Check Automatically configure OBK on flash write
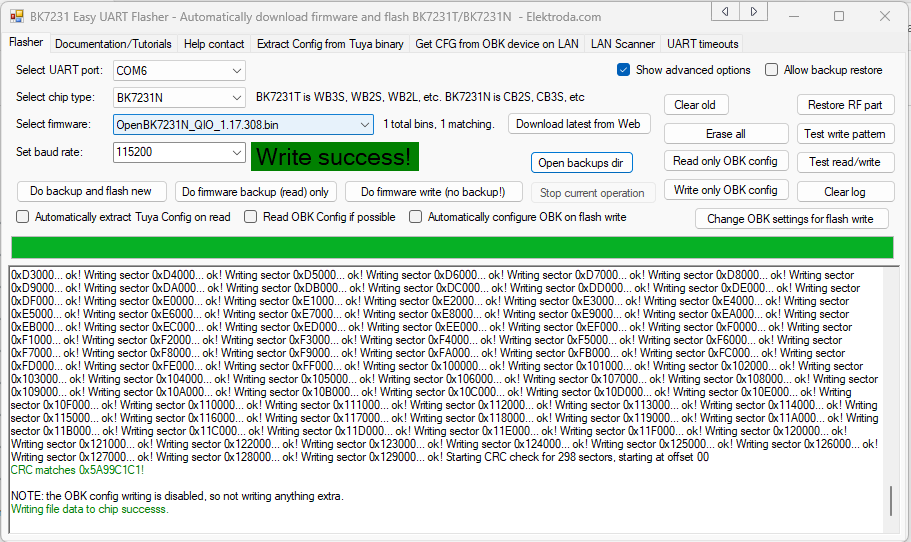This screenshot has height=542, width=911. click(x=415, y=217)
